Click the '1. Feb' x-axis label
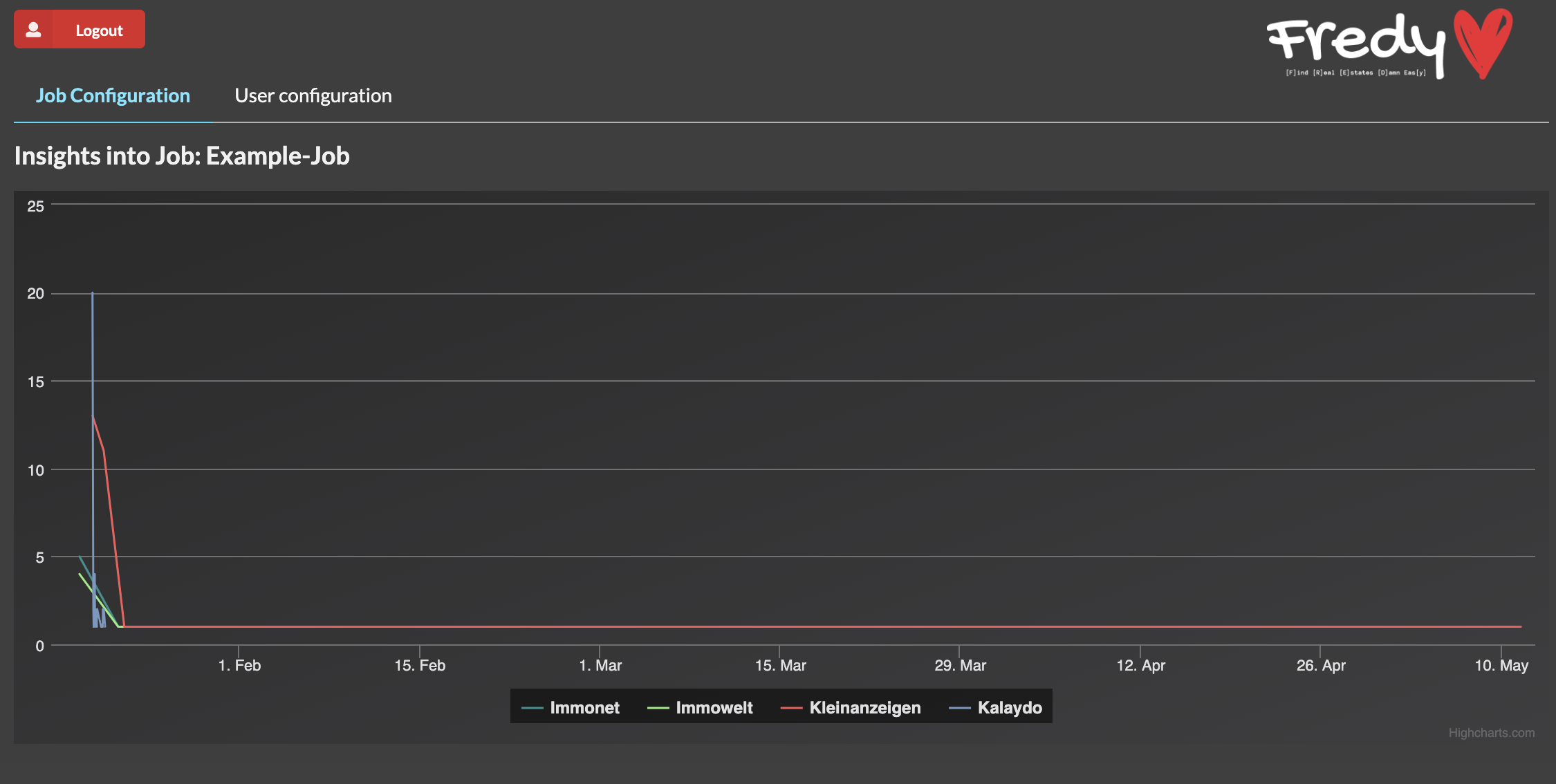Screen dimensions: 1556x784 click(x=239, y=665)
